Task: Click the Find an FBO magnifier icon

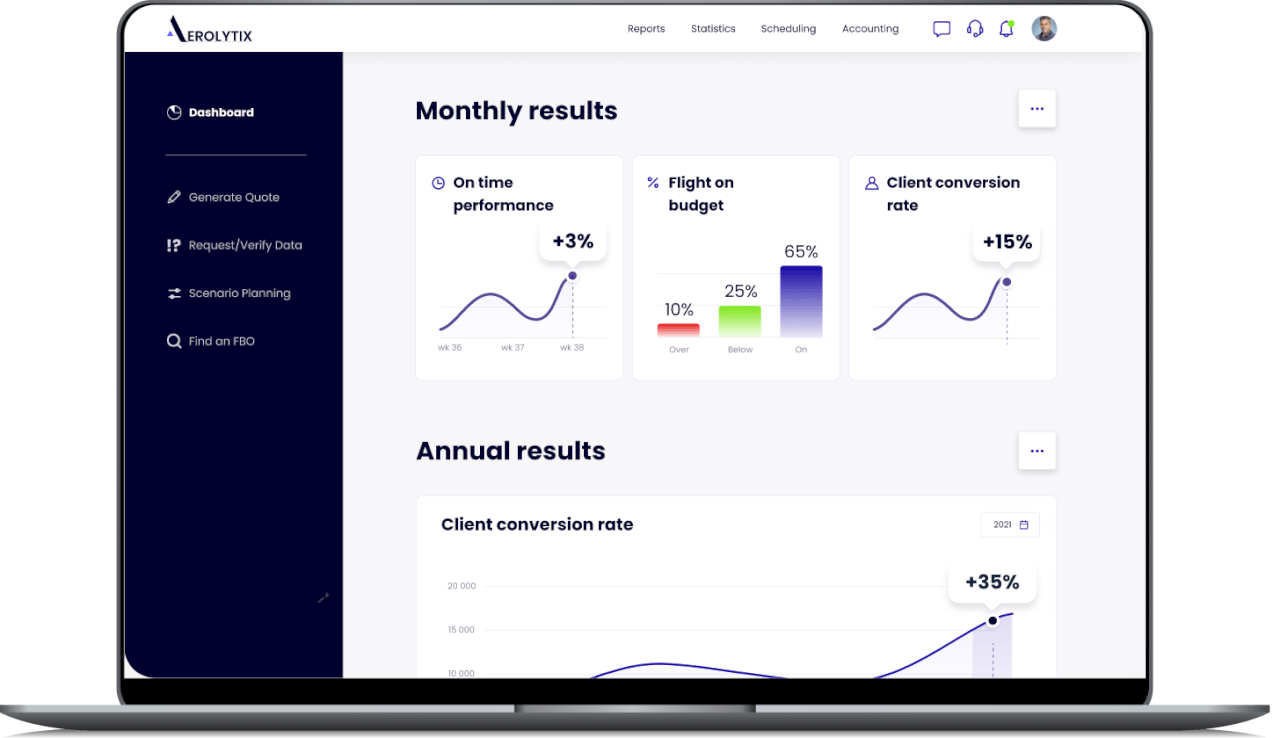Action: [x=174, y=342]
